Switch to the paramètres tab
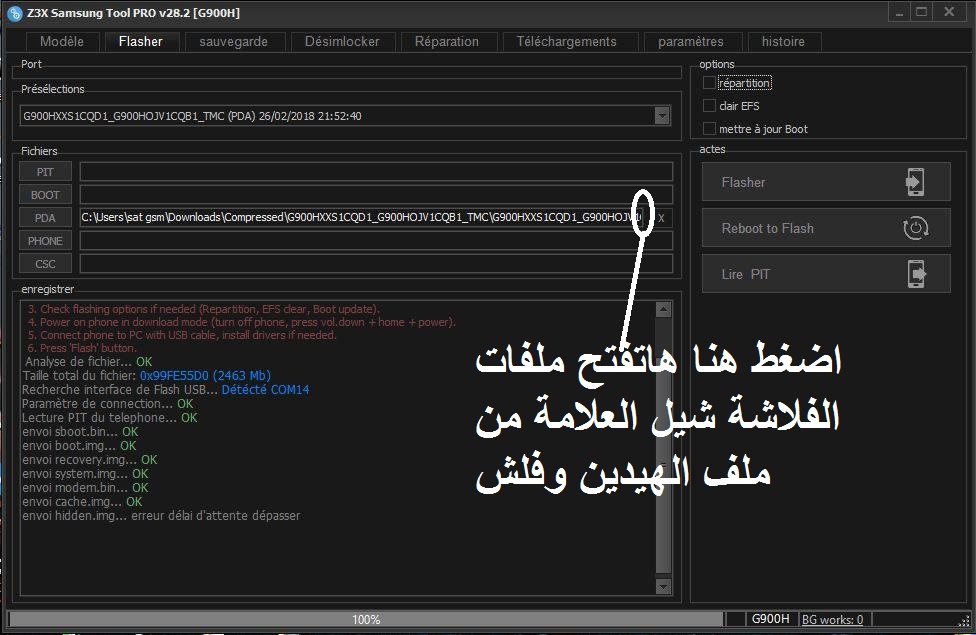 [691, 42]
